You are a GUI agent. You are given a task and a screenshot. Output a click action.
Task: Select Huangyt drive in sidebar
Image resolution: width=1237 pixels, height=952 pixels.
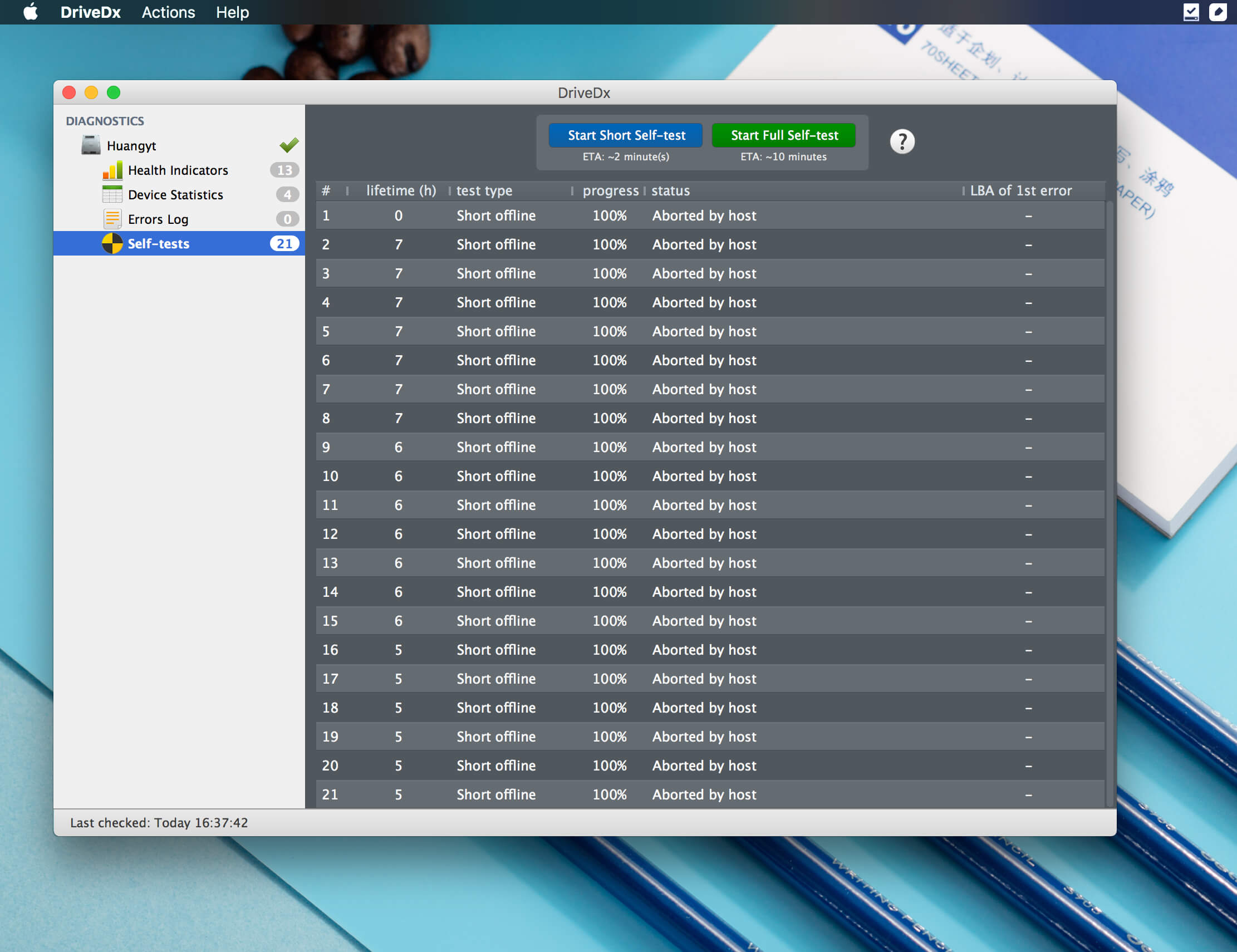179,145
